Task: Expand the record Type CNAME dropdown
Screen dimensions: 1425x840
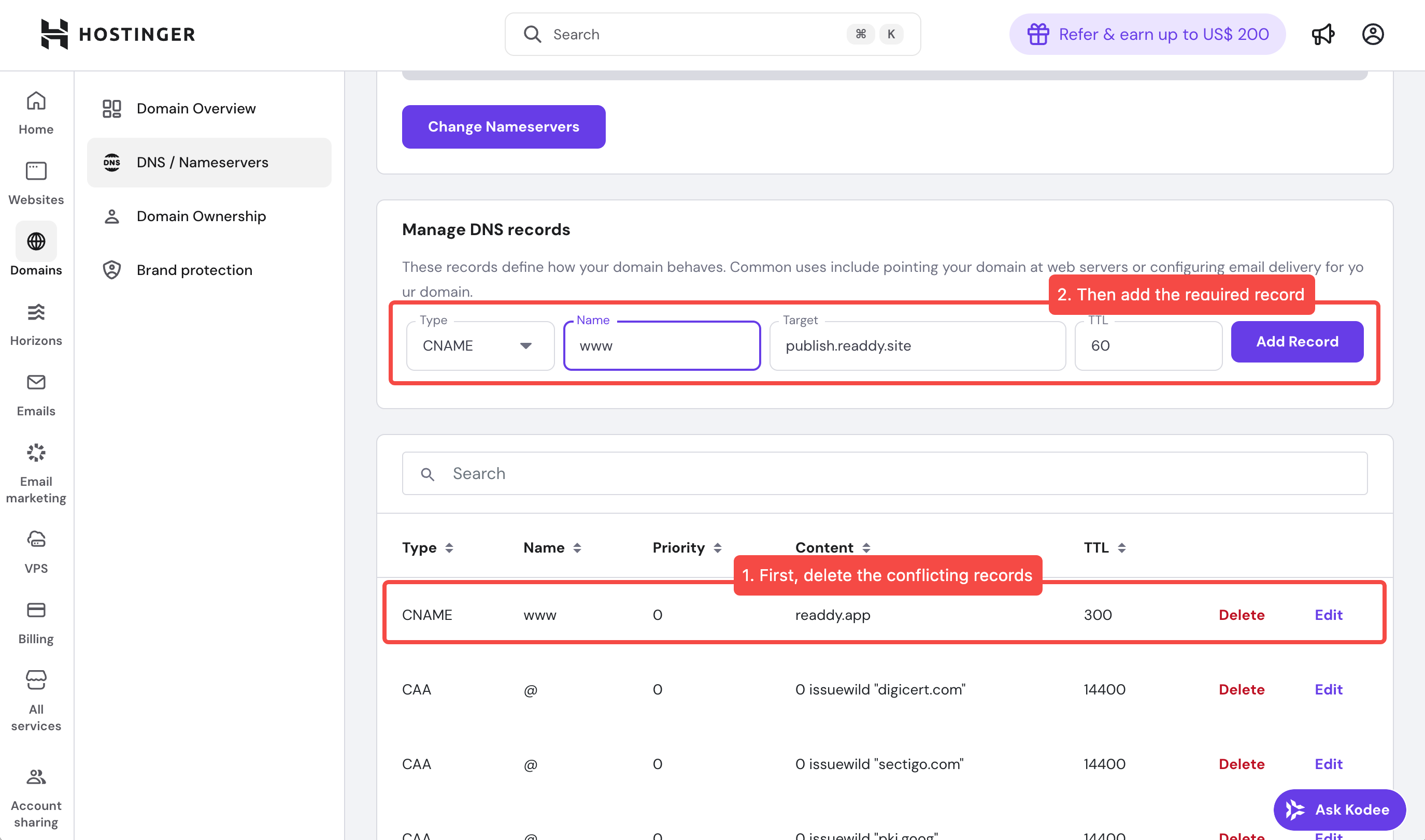Action: (x=480, y=346)
